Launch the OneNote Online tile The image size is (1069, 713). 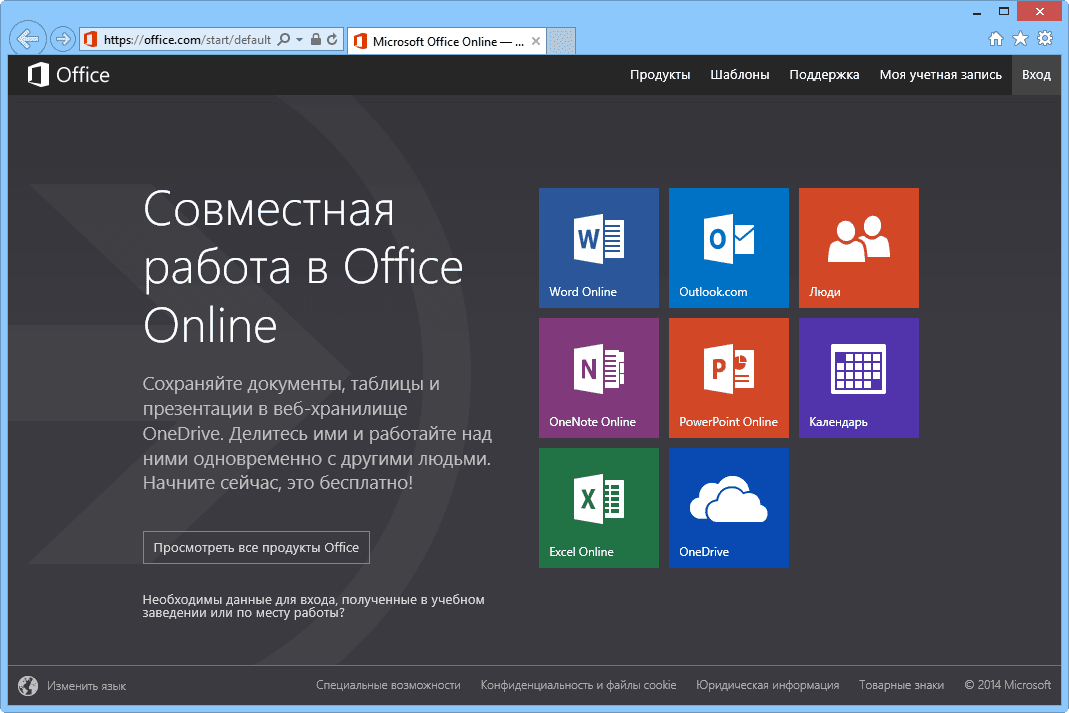point(599,378)
